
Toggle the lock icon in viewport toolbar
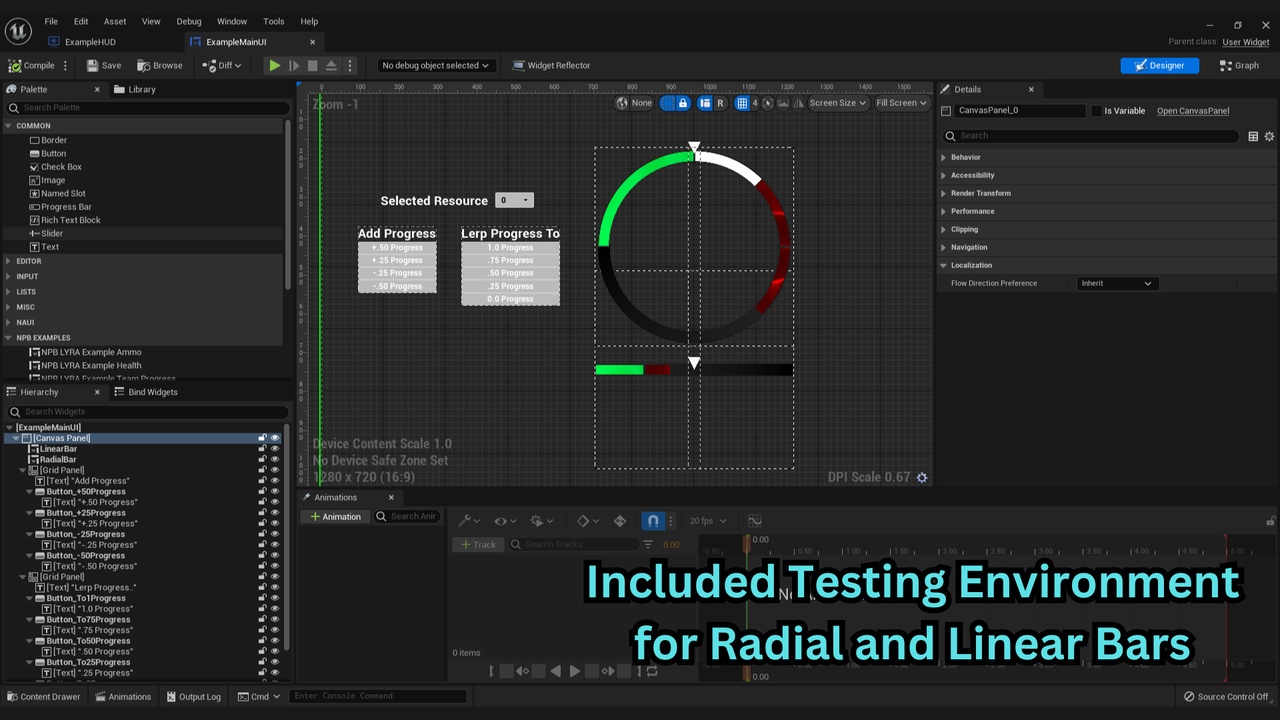[683, 103]
